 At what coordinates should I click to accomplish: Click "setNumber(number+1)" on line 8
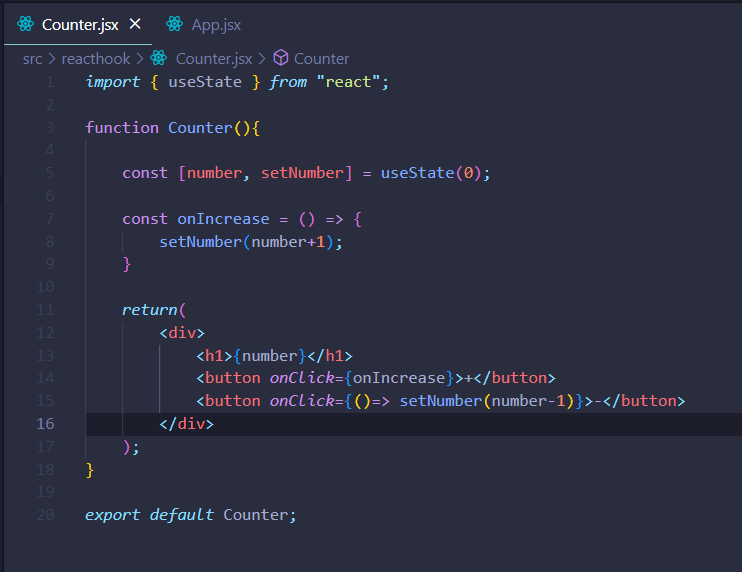tap(247, 242)
